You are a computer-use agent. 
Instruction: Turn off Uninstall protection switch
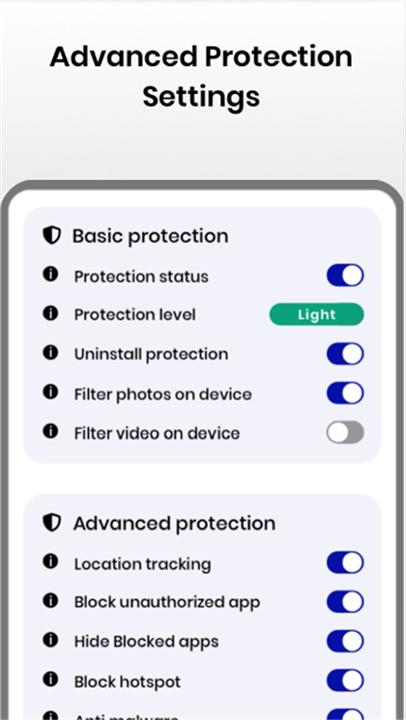tap(345, 354)
